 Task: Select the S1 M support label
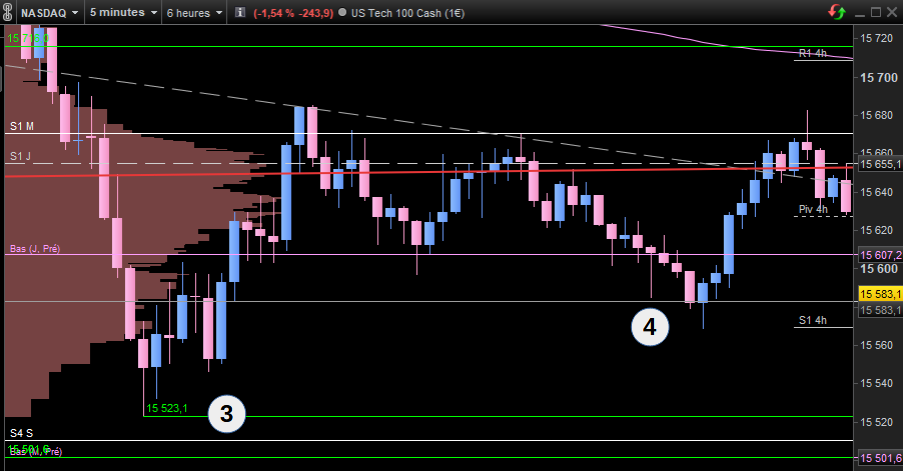(22, 126)
